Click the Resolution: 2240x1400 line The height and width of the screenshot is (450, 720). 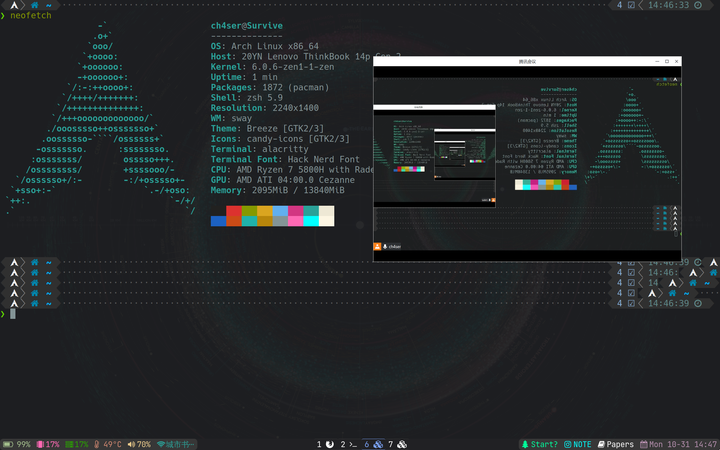264,108
